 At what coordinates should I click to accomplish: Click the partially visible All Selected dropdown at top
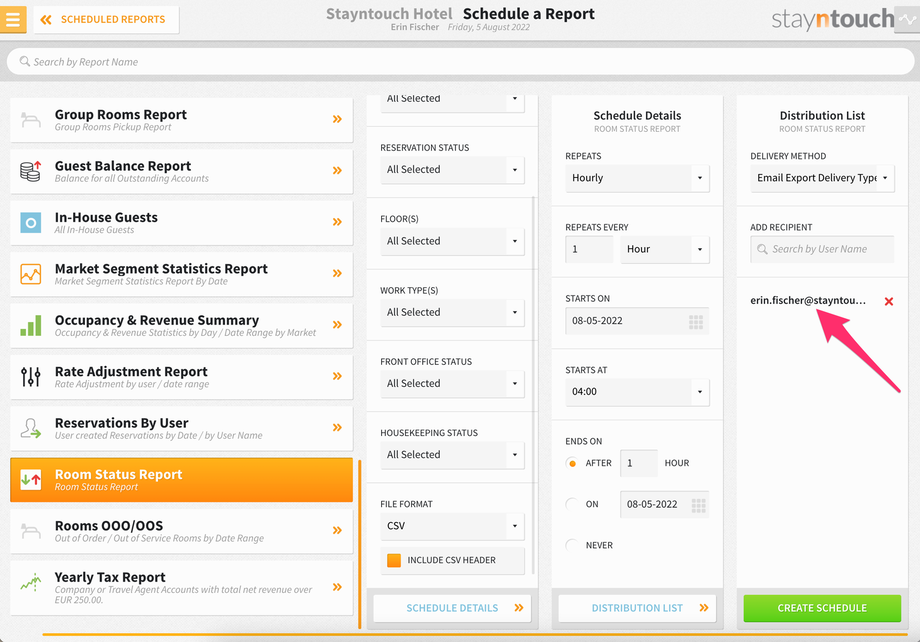tap(452, 102)
